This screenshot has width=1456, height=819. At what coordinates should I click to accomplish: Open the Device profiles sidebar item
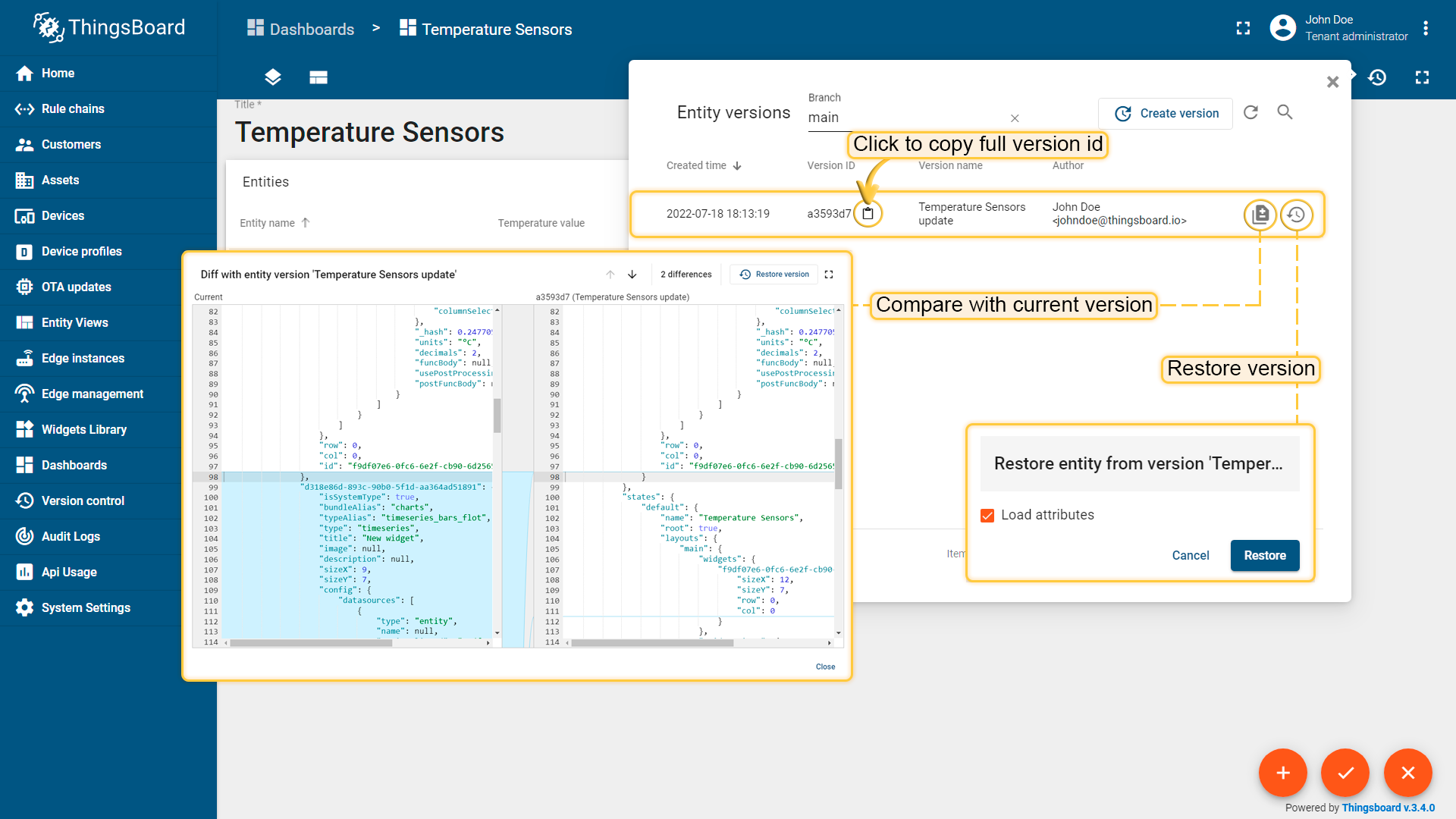point(108,252)
